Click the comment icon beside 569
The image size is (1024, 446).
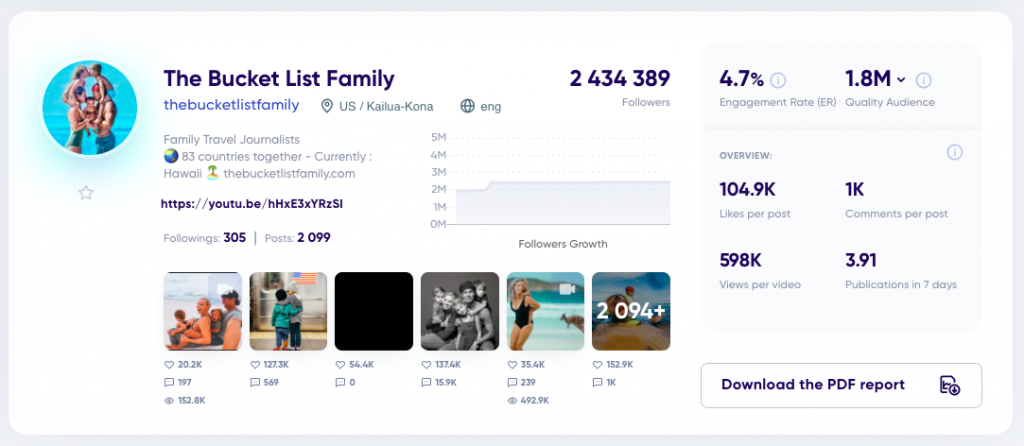coord(255,383)
